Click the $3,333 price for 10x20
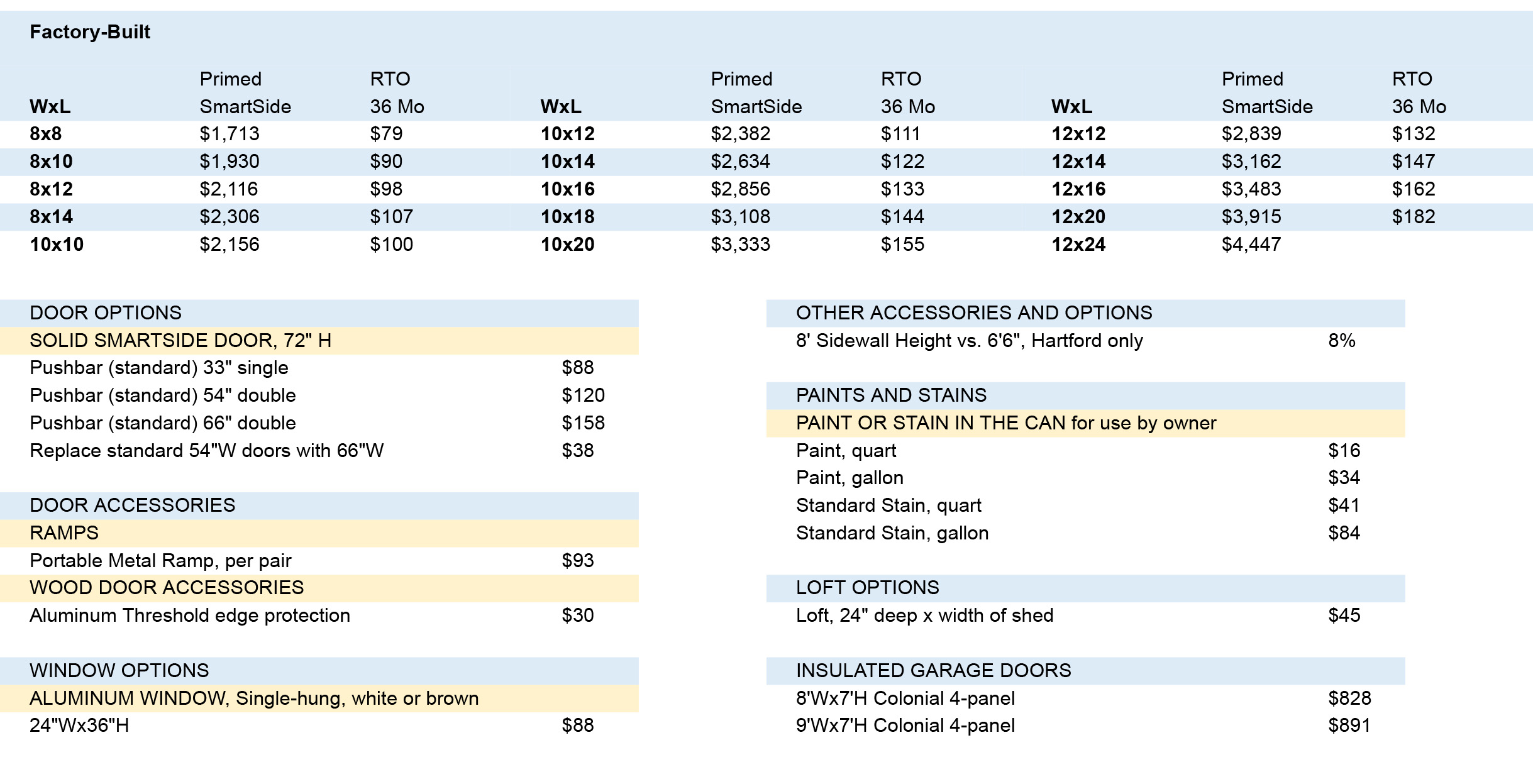 point(741,245)
